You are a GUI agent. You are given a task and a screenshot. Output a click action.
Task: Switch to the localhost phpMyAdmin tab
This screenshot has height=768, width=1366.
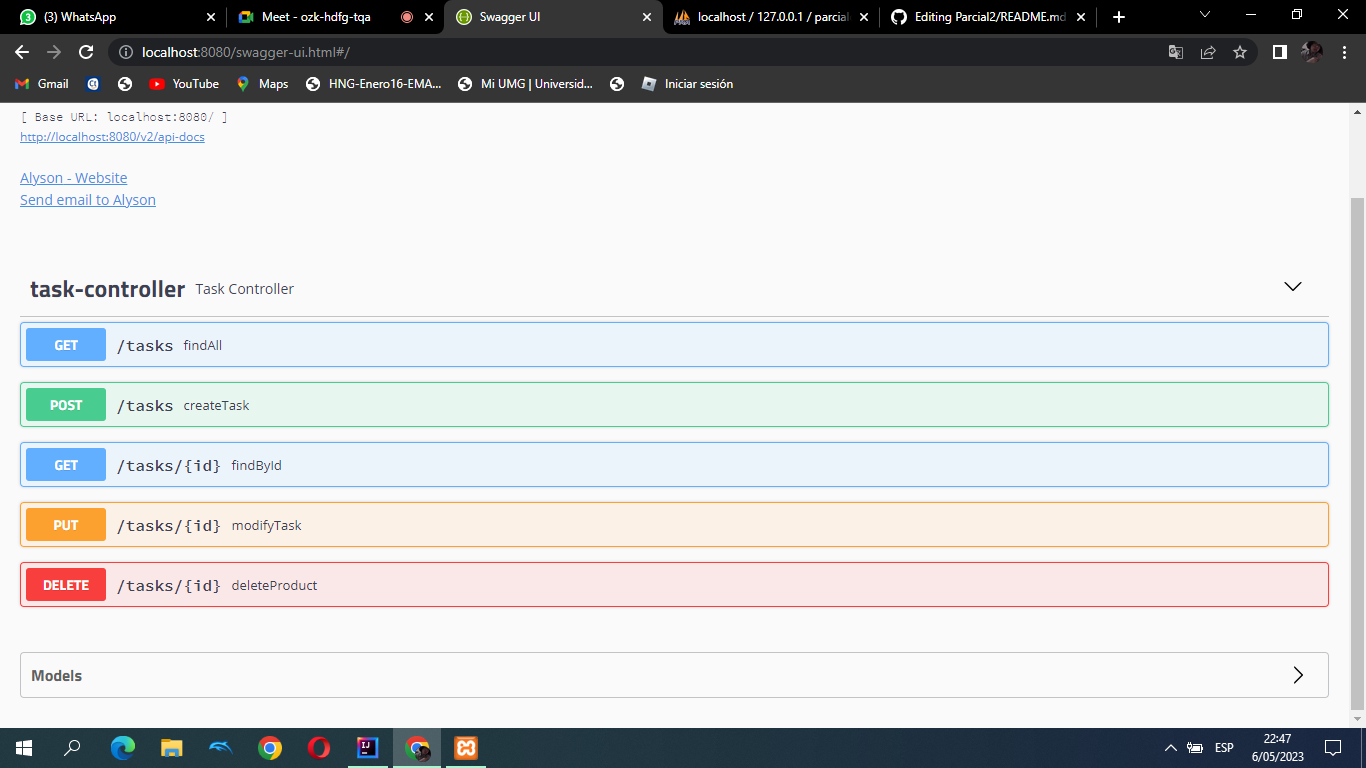click(x=771, y=17)
